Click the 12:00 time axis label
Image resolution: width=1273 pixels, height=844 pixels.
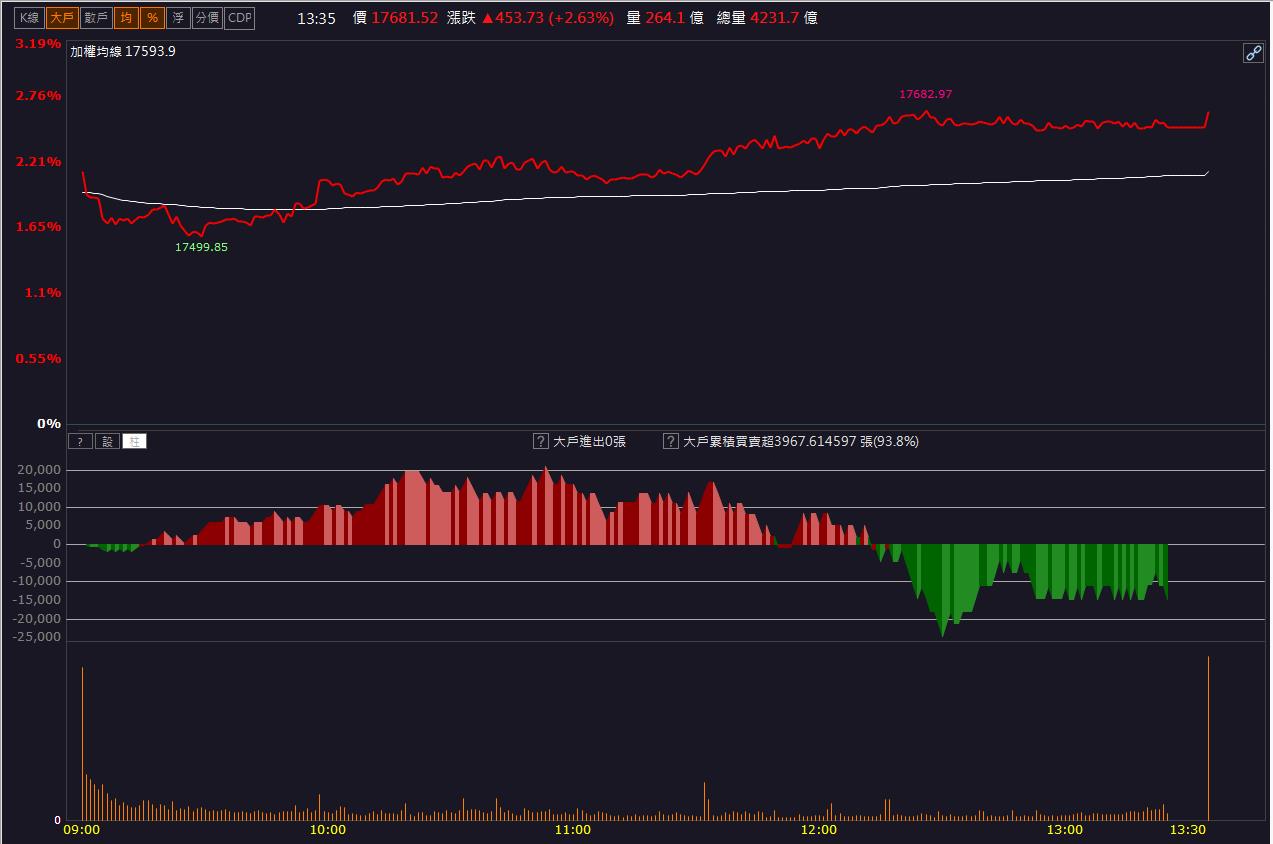(819, 830)
